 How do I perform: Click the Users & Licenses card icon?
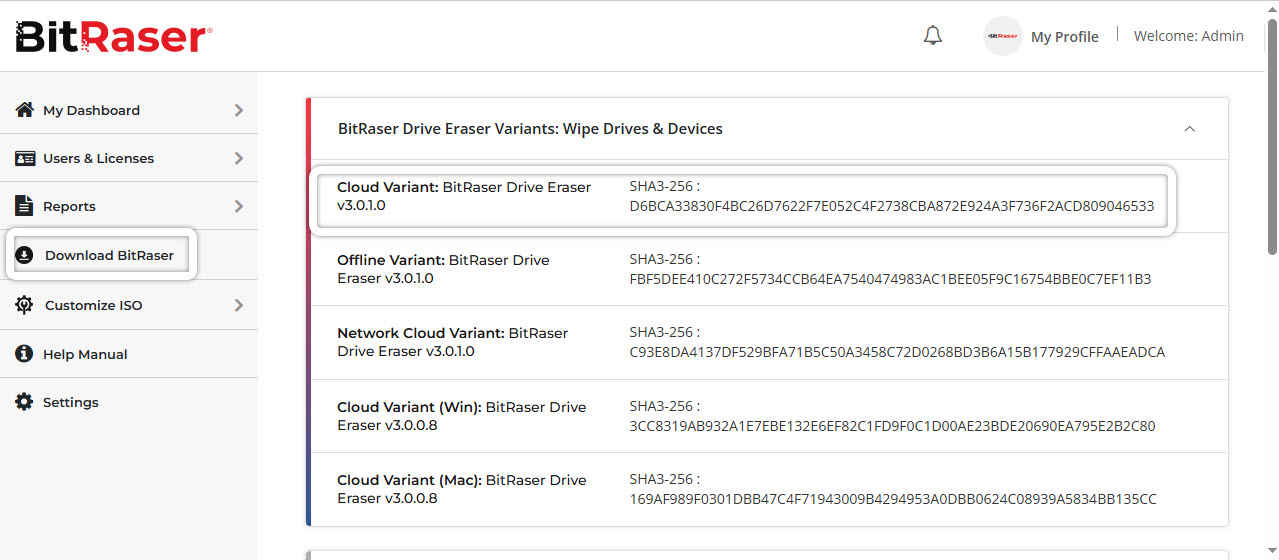tap(25, 158)
